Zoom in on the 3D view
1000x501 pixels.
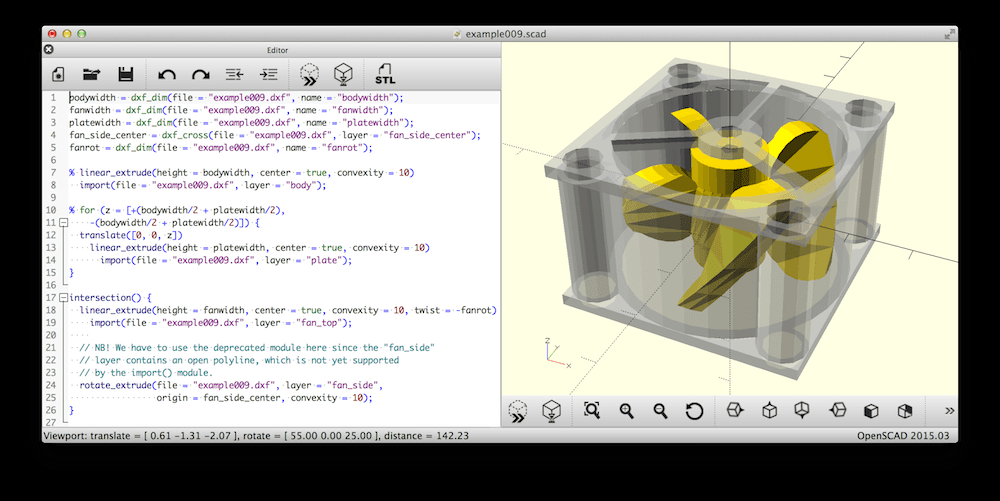point(626,411)
